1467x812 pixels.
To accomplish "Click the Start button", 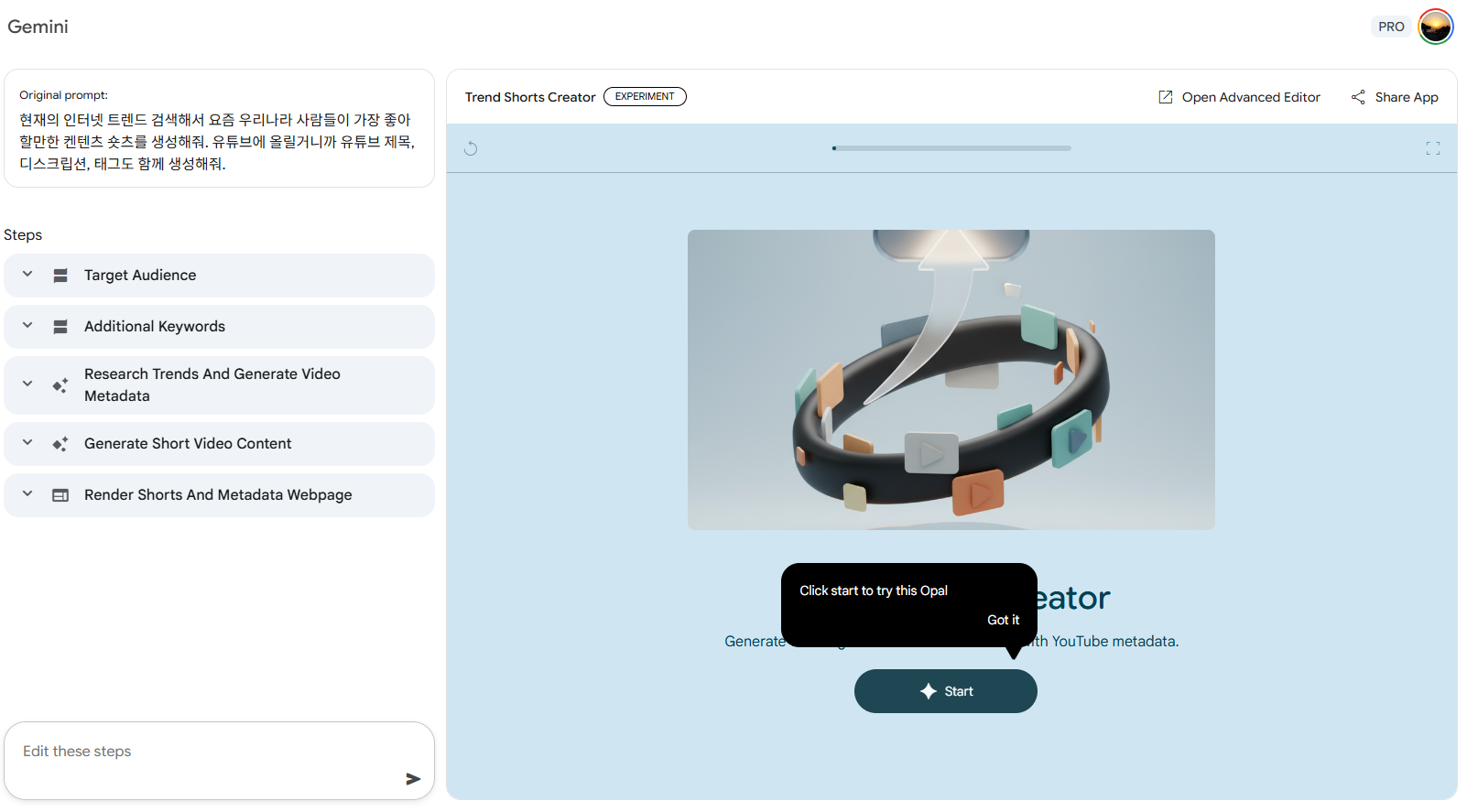I will tap(946, 691).
